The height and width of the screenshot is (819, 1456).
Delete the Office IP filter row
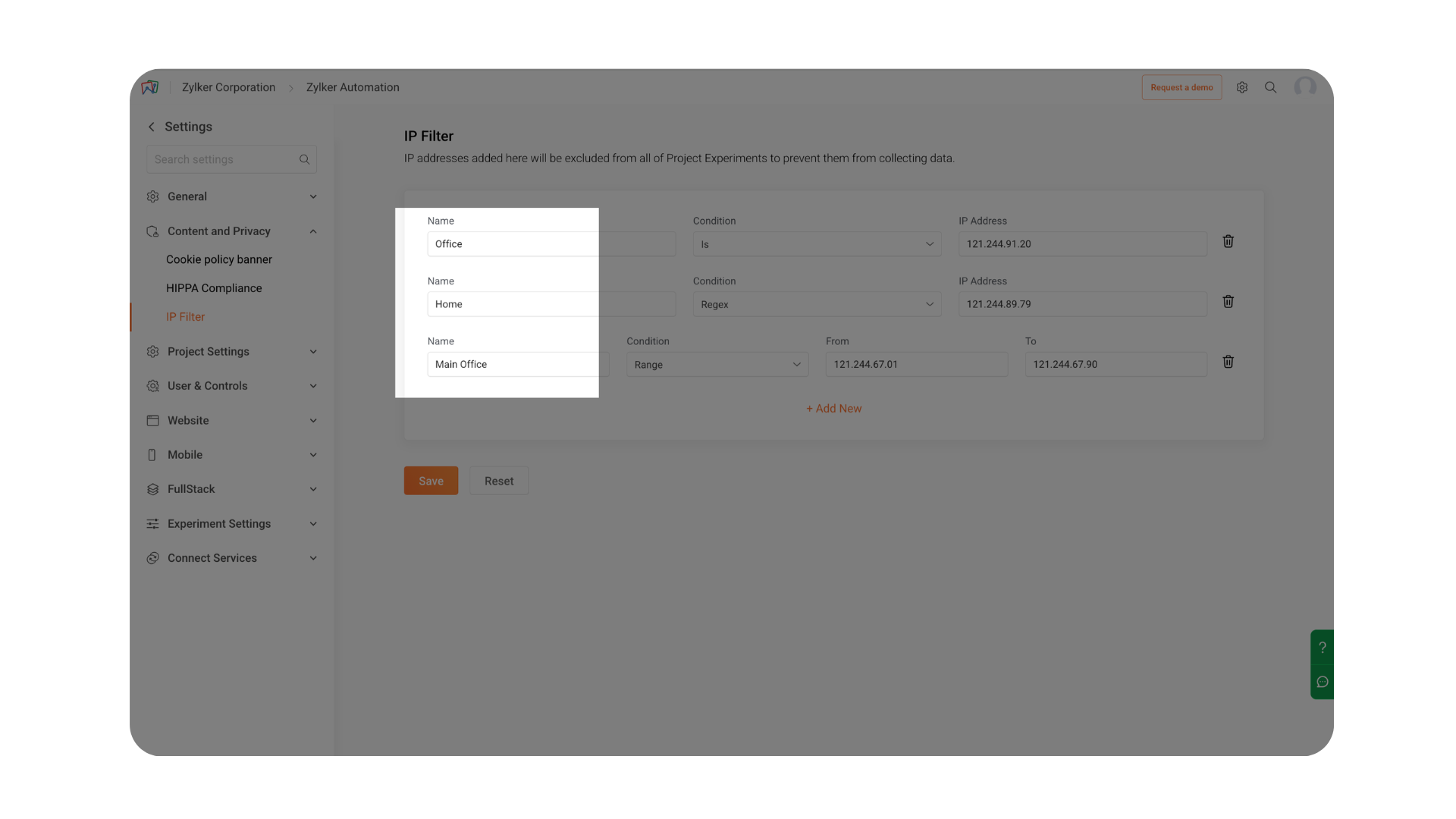click(x=1228, y=242)
